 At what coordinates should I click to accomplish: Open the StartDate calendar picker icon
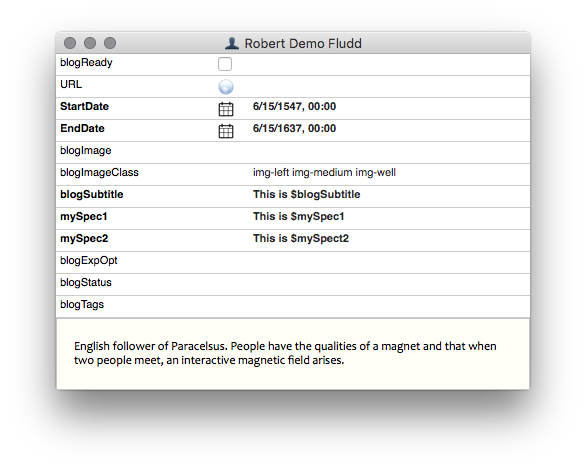(x=226, y=109)
